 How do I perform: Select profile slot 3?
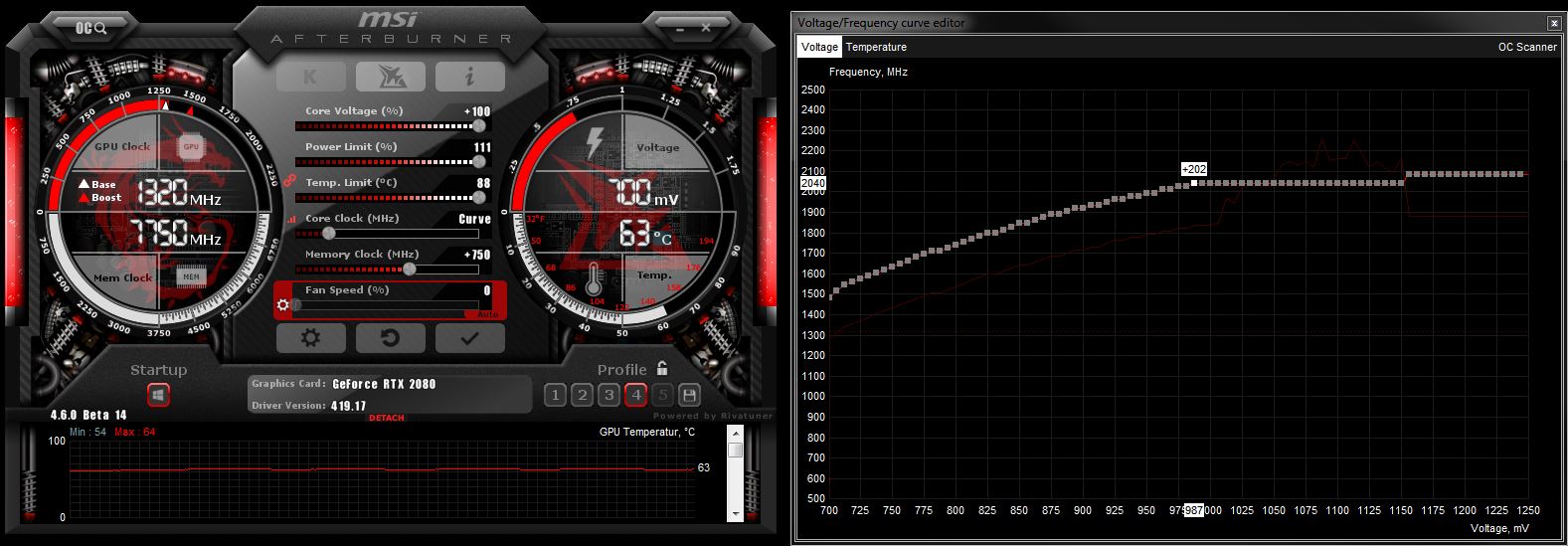pyautogui.click(x=610, y=395)
